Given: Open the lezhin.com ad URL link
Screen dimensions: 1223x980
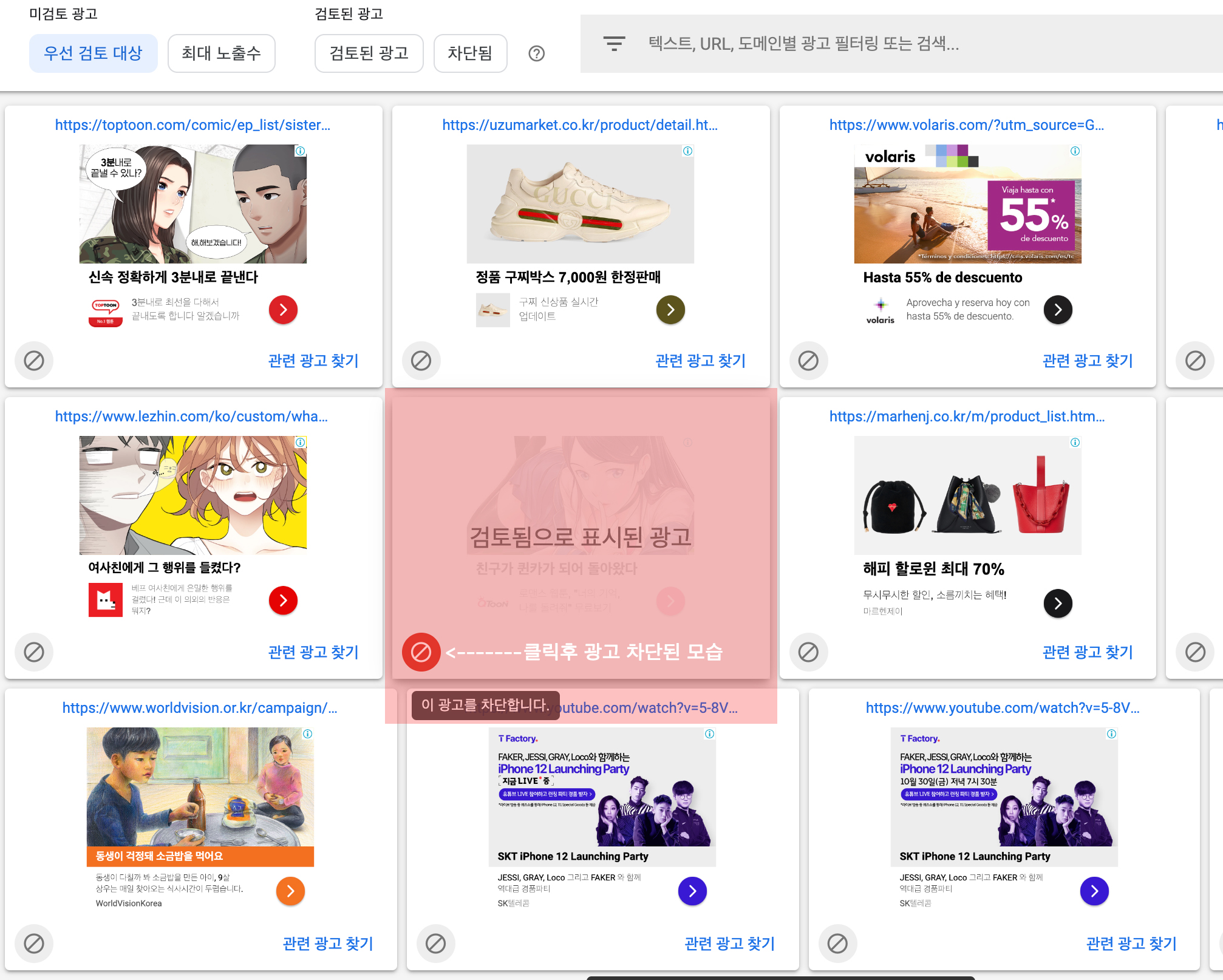Looking at the screenshot, I should coord(191,417).
